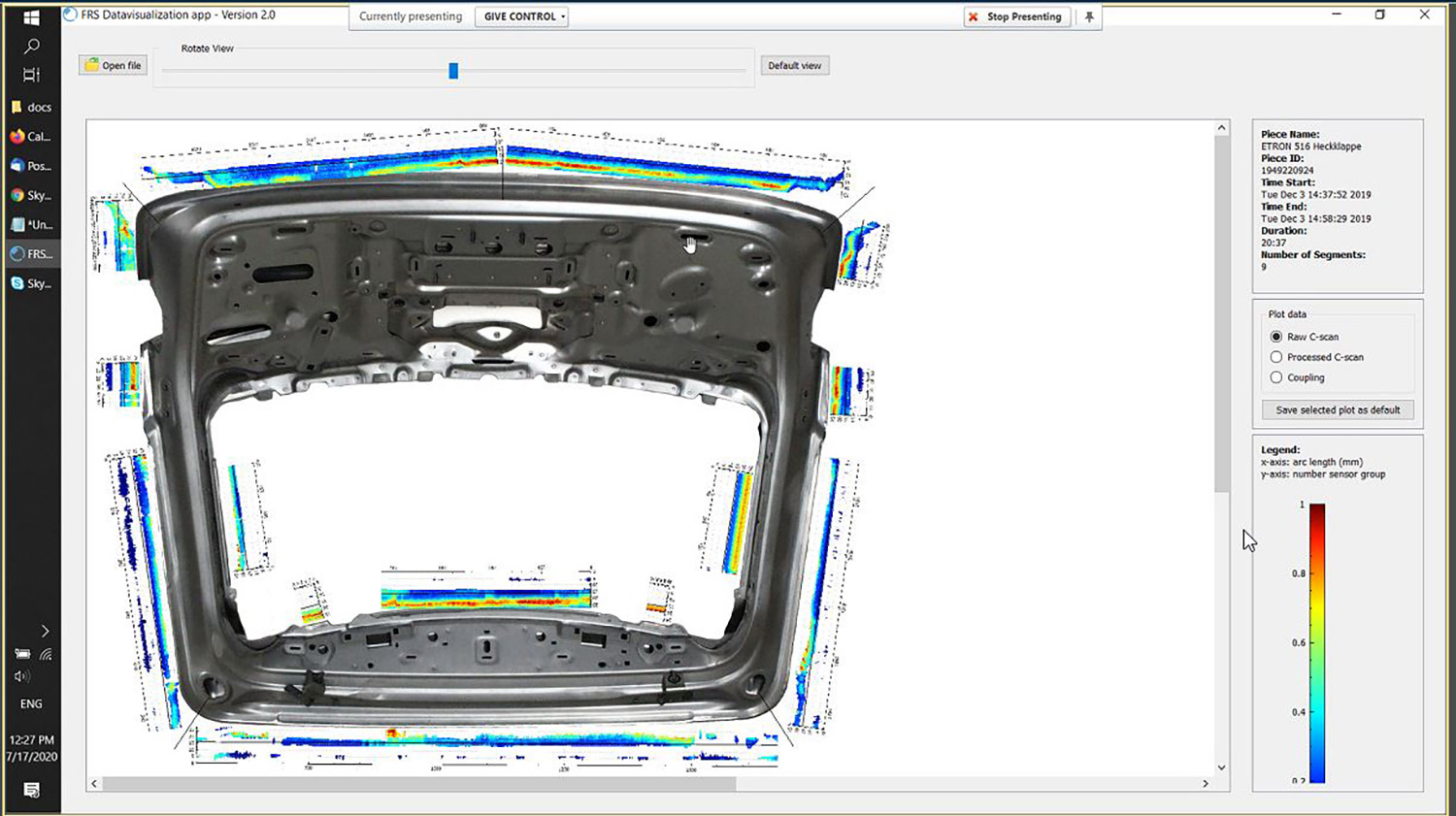The image size is (1456, 816).
Task: Select the Coupling radio button
Action: coord(1276,377)
